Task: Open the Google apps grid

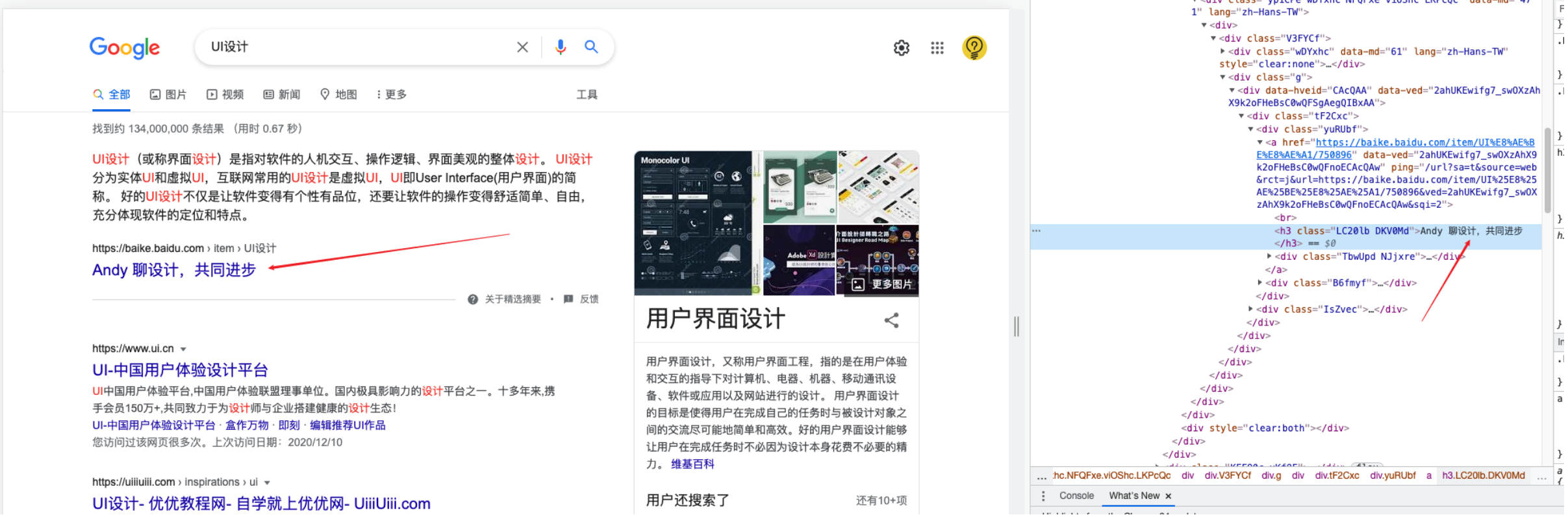Action: coord(937,47)
